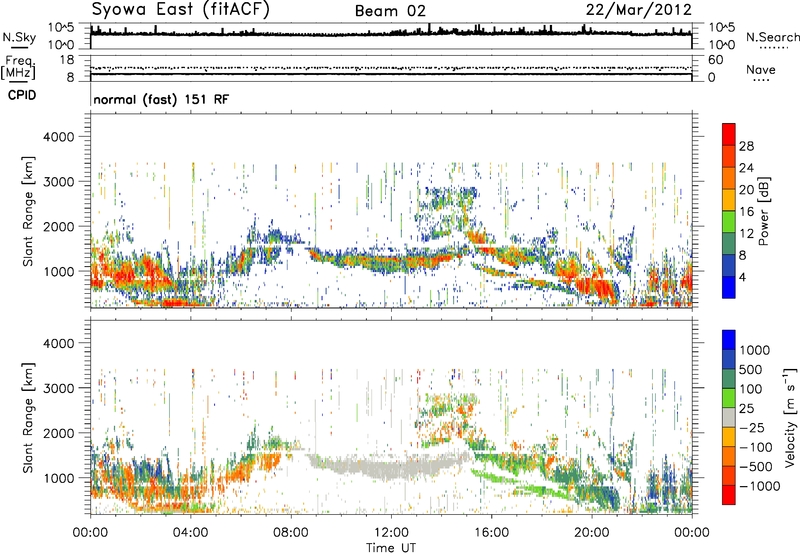Click the 'N.Sky' legend label

19,37
